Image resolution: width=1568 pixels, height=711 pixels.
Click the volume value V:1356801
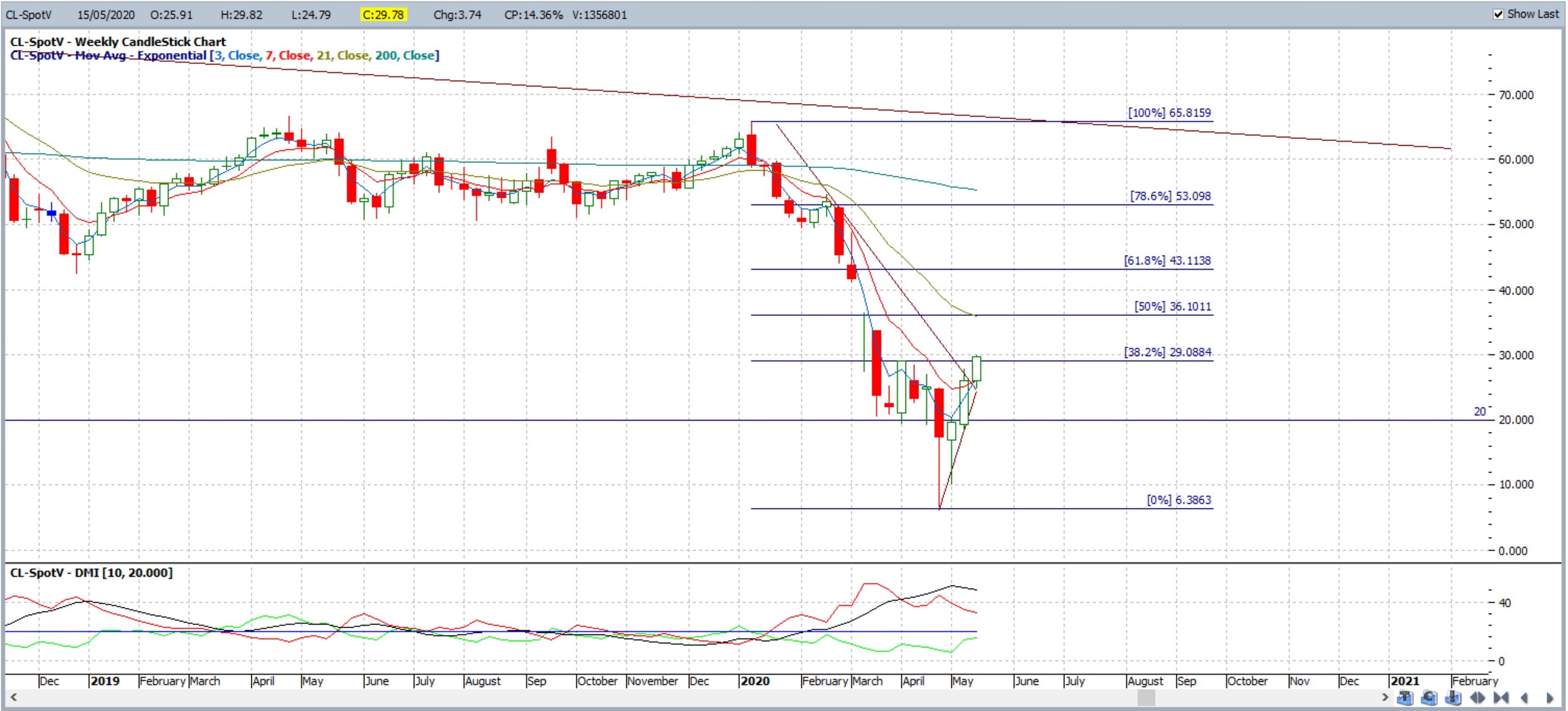point(599,14)
